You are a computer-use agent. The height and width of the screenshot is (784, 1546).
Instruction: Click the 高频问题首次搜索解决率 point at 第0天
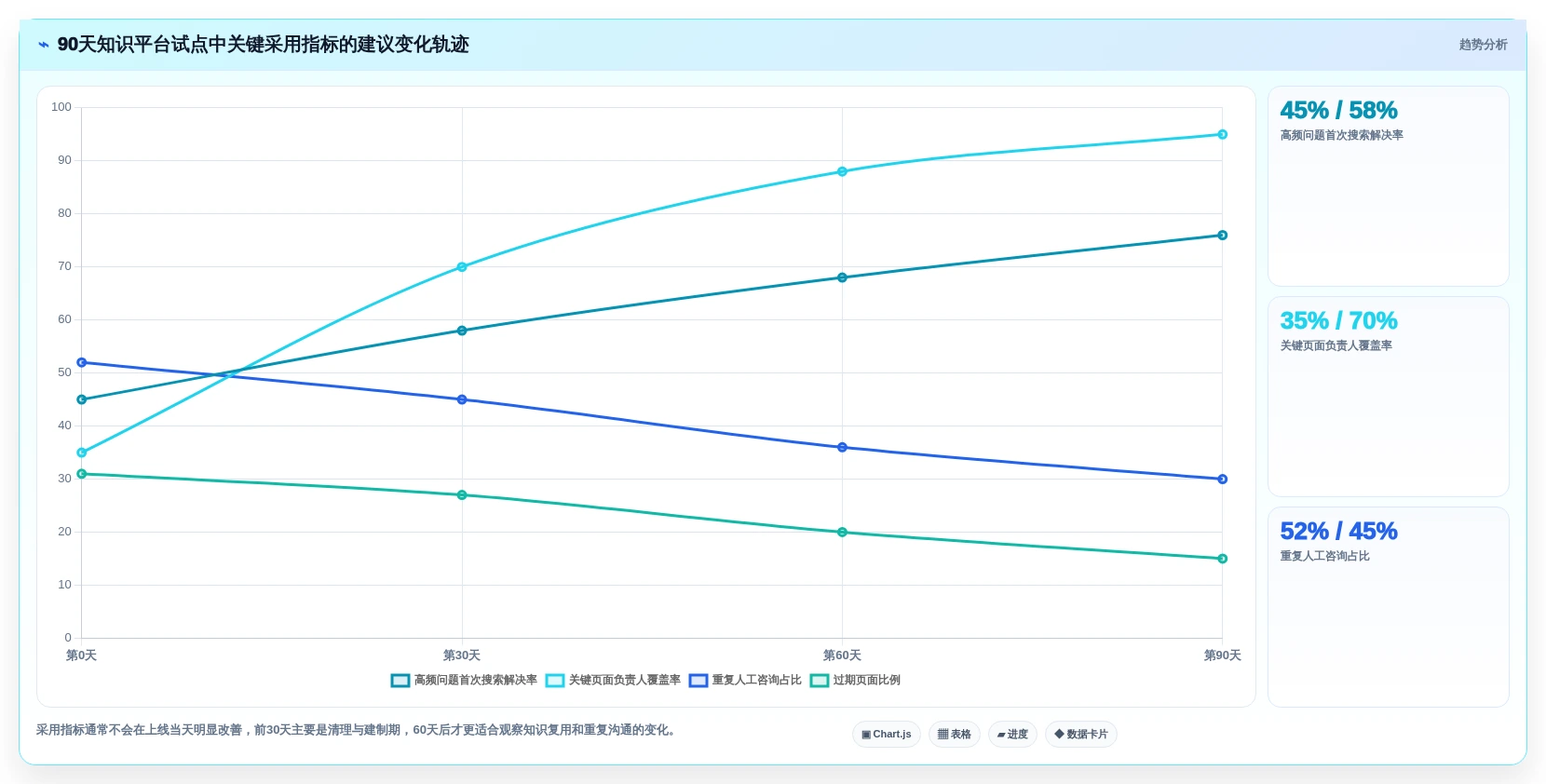(82, 399)
